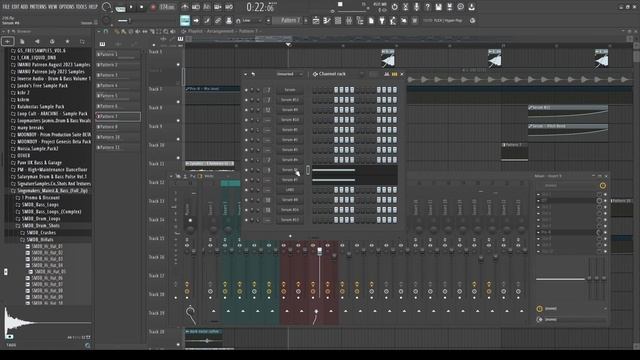Click the file icon in browser toolbar

22,41
